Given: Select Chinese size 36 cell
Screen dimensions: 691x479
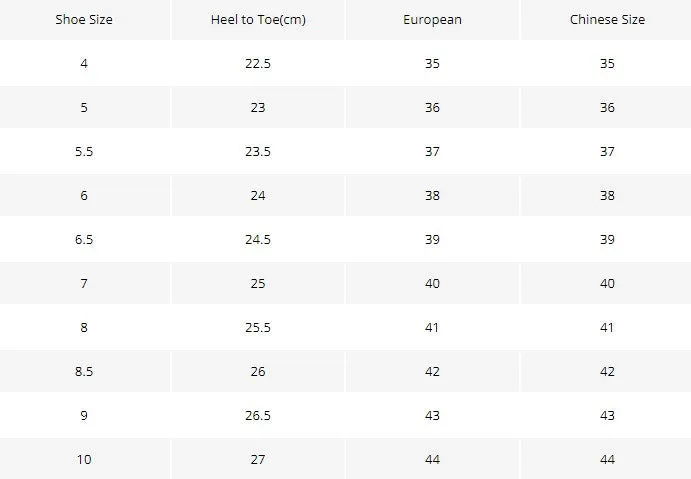Looking at the screenshot, I should point(607,108).
